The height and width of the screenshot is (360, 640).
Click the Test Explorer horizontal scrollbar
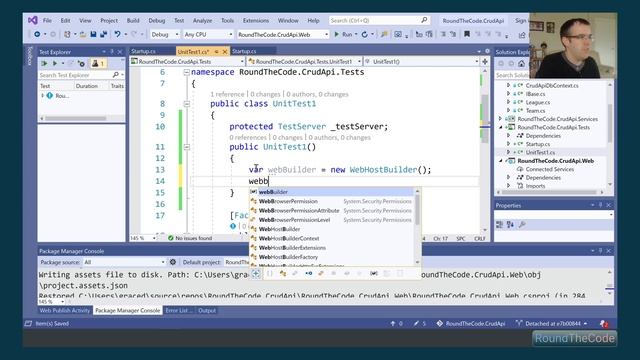76,118
